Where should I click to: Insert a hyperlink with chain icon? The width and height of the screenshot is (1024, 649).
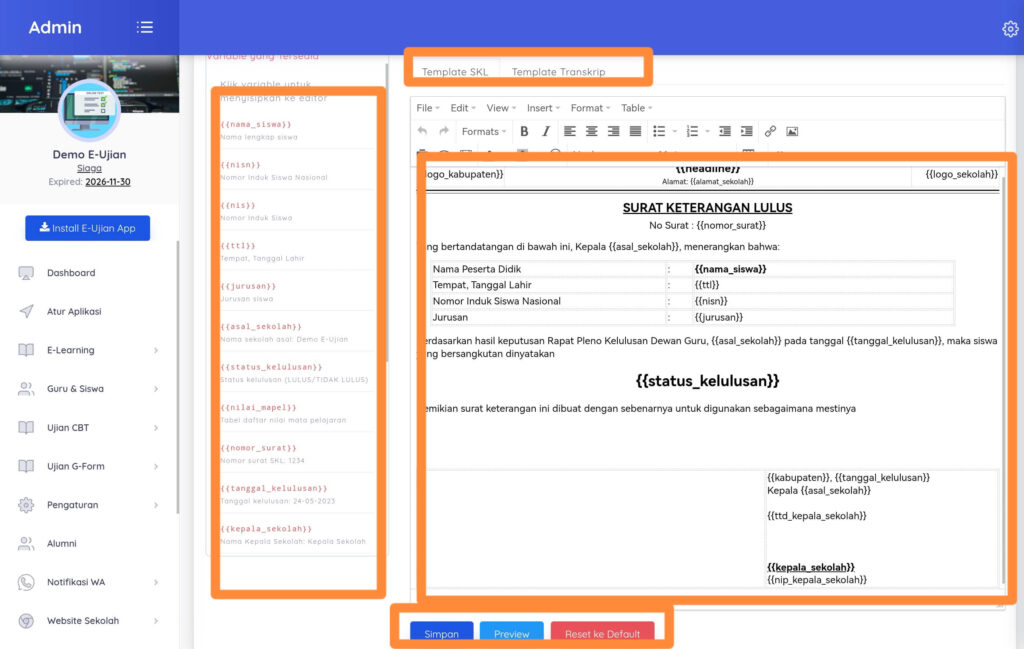(x=770, y=131)
